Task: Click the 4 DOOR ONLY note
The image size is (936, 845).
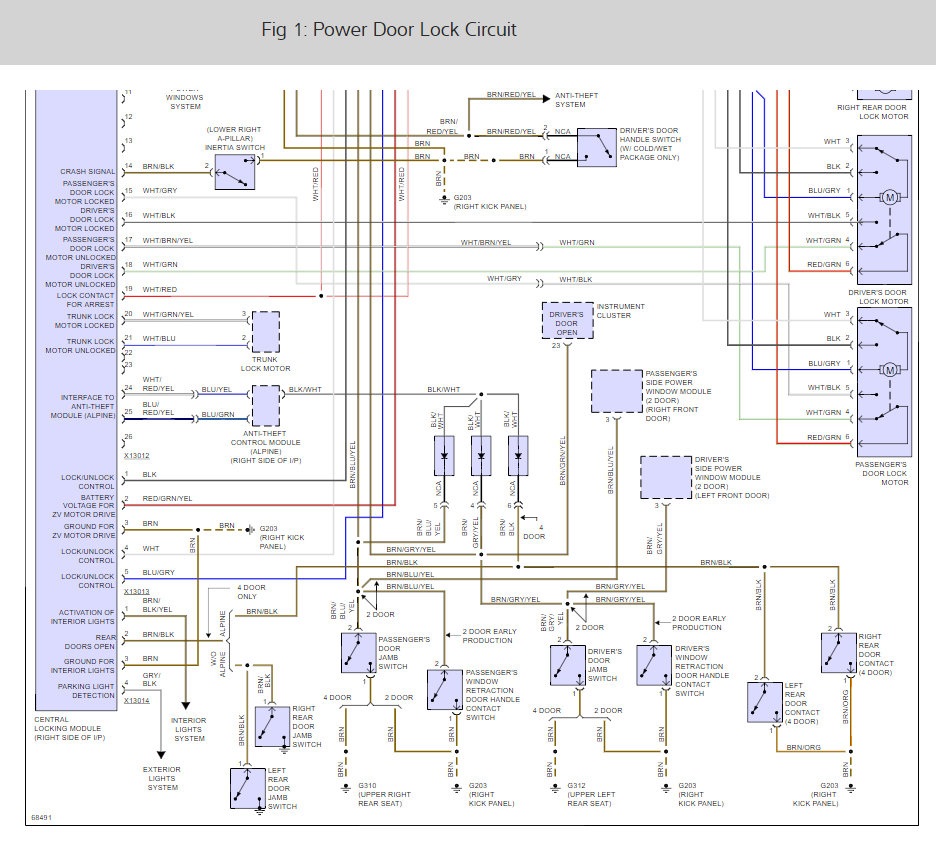Action: (251, 592)
